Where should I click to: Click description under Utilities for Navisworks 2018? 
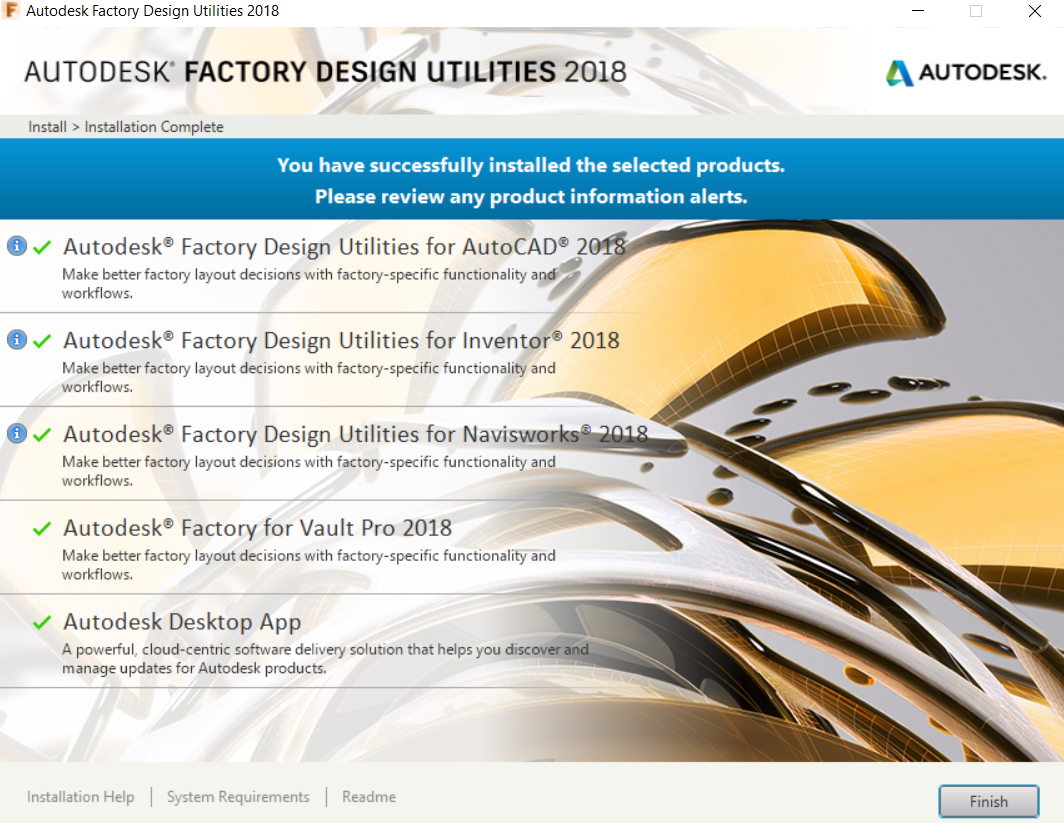(x=309, y=471)
